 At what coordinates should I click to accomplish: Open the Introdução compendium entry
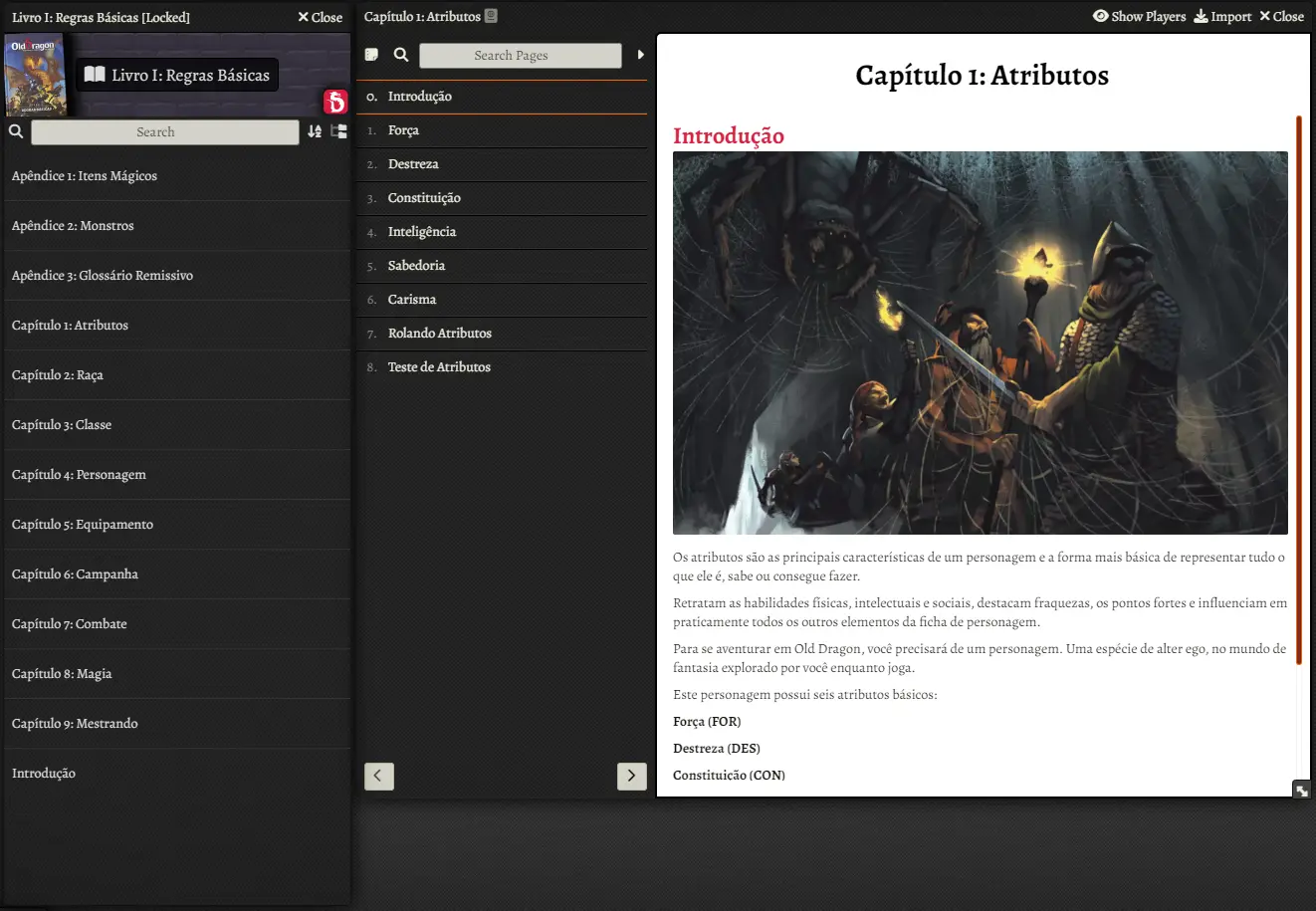coord(177,774)
